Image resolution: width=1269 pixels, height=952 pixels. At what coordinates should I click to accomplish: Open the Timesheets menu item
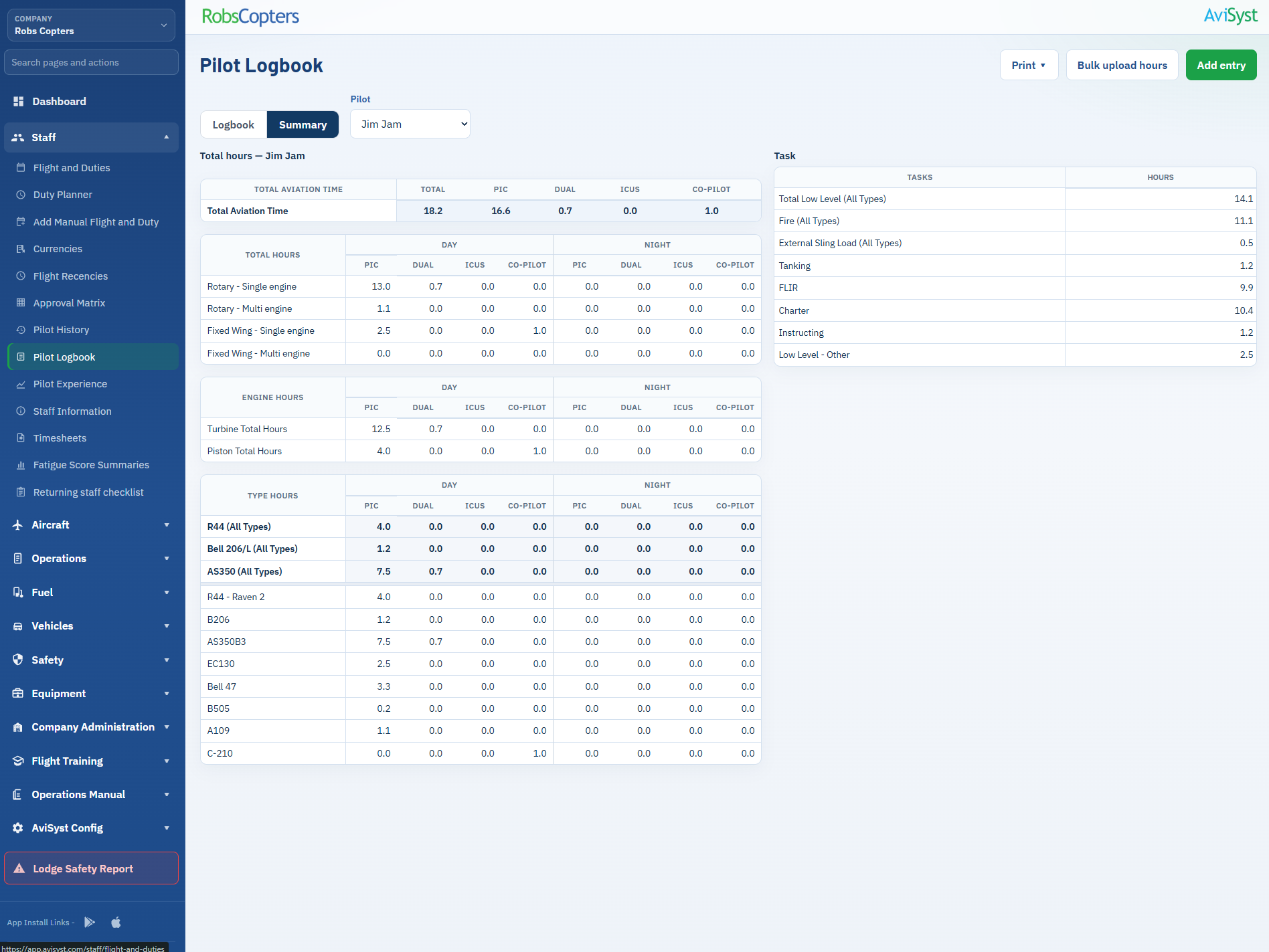pyautogui.click(x=93, y=438)
